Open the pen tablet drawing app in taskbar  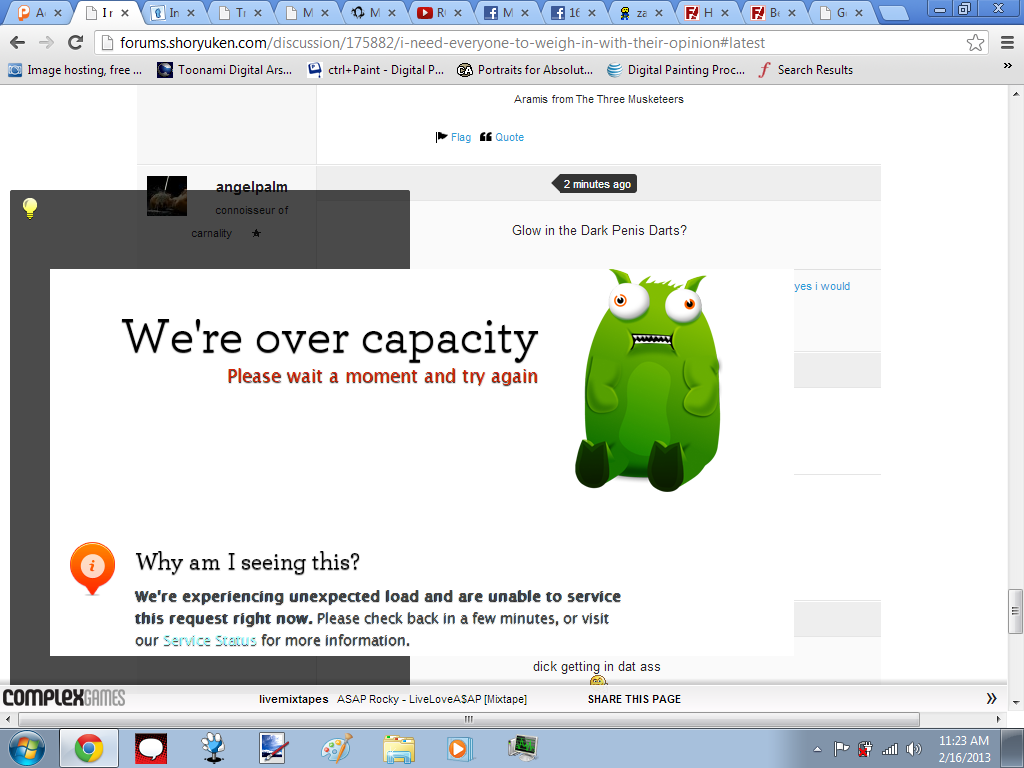[x=274, y=748]
